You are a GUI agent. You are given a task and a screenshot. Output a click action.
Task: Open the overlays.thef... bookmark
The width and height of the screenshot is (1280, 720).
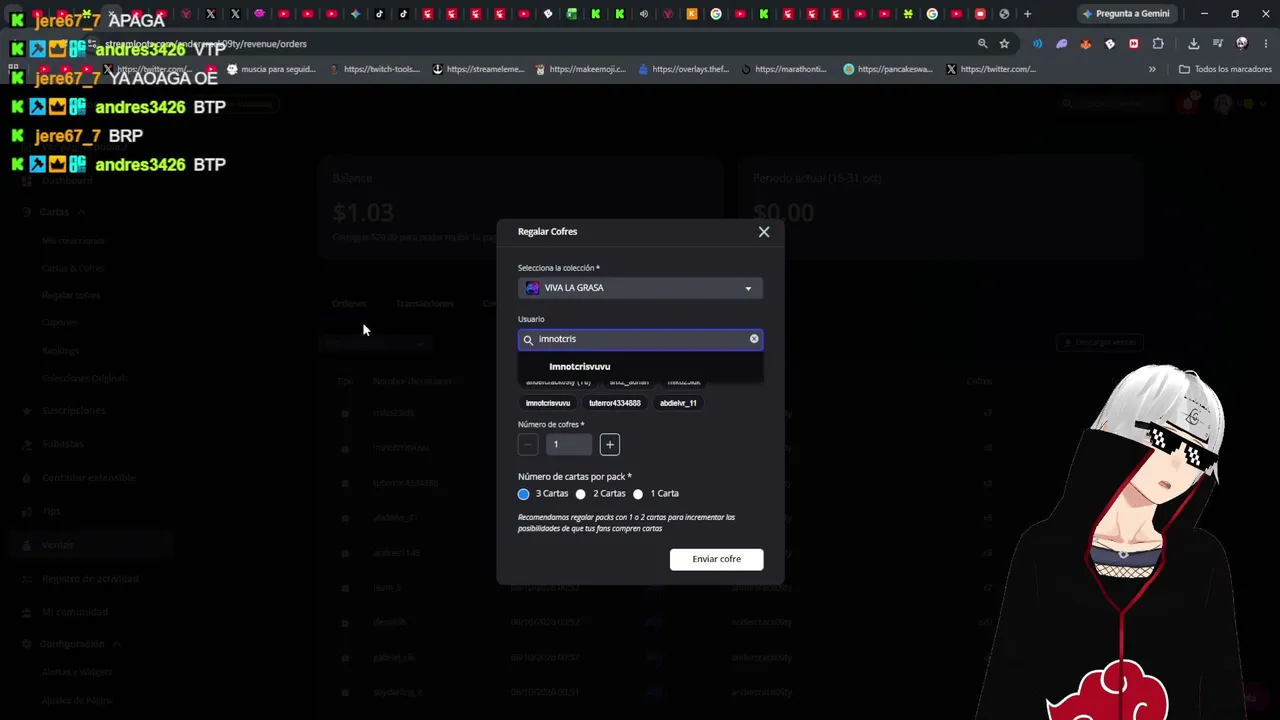click(x=684, y=70)
